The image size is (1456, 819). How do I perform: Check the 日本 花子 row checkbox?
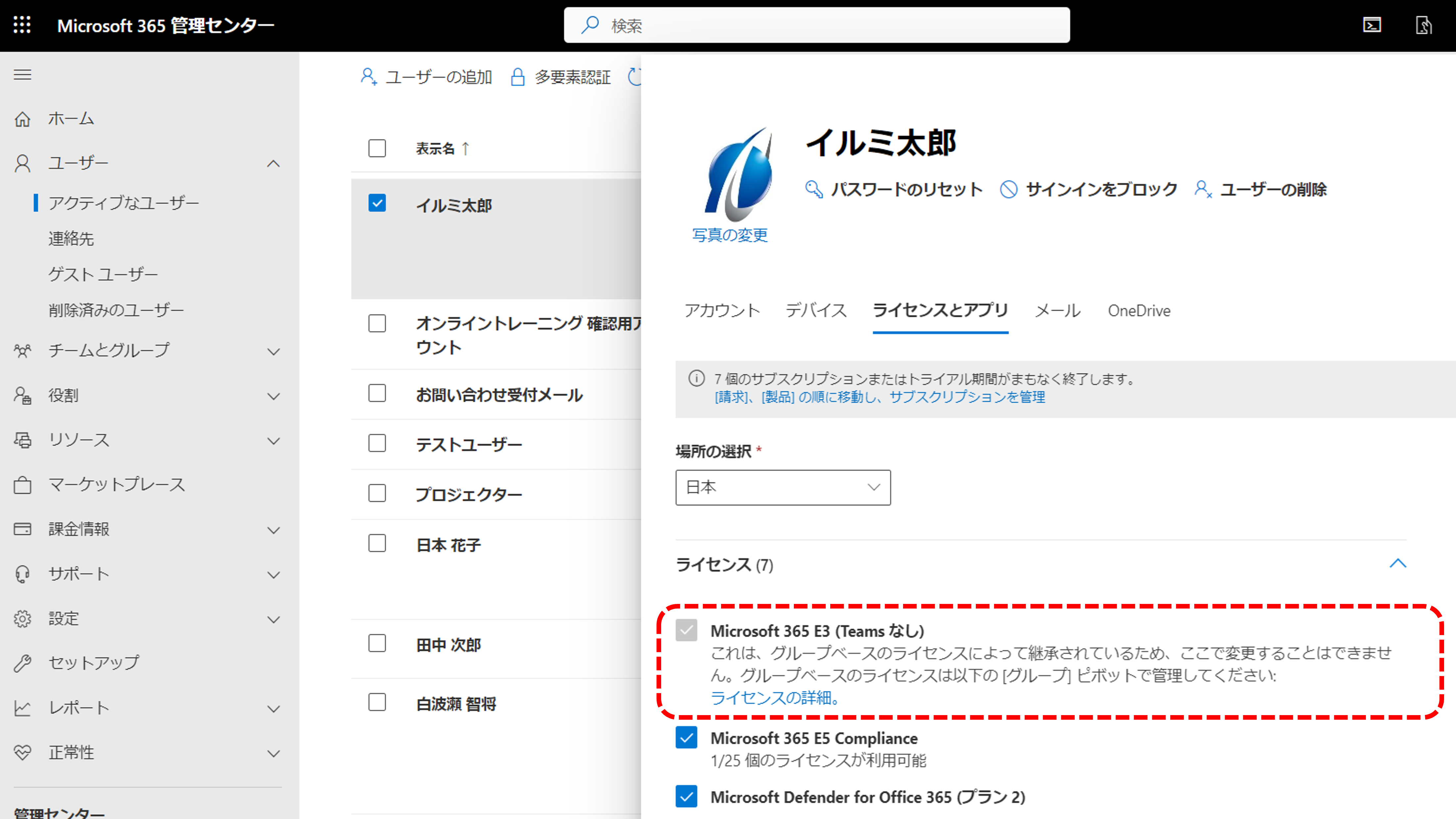click(377, 543)
